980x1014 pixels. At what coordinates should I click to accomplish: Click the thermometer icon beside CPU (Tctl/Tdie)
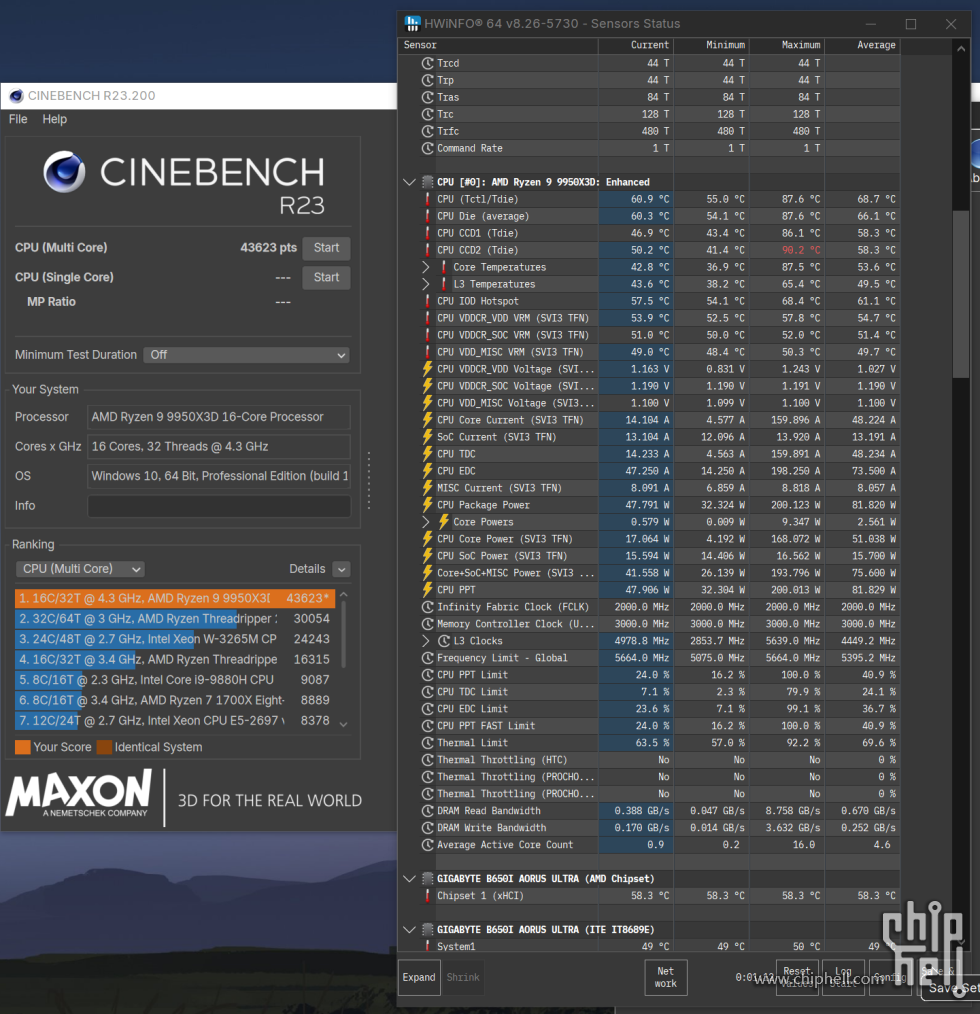point(427,199)
